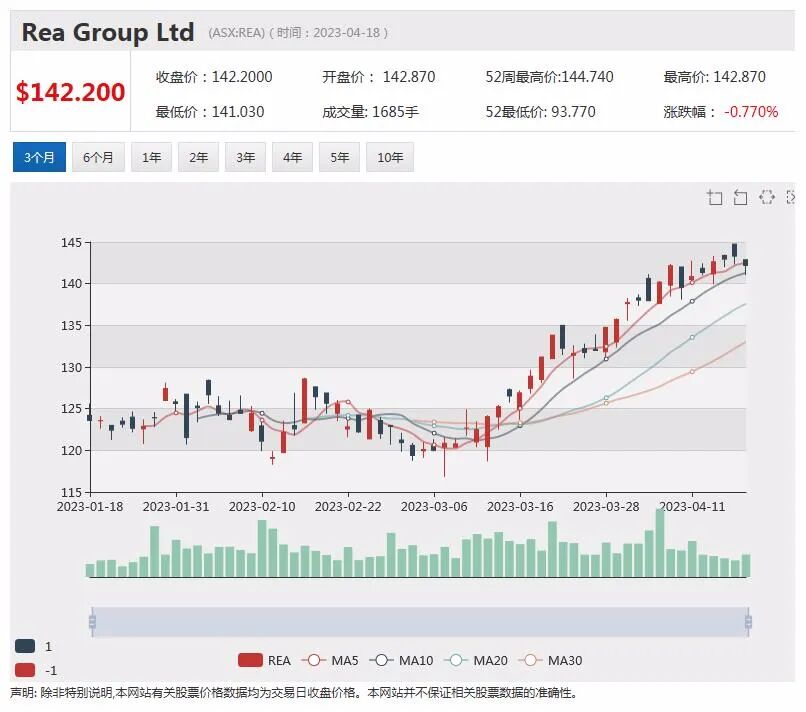Open the 2年 range tab
The height and width of the screenshot is (712, 806).
(198, 157)
